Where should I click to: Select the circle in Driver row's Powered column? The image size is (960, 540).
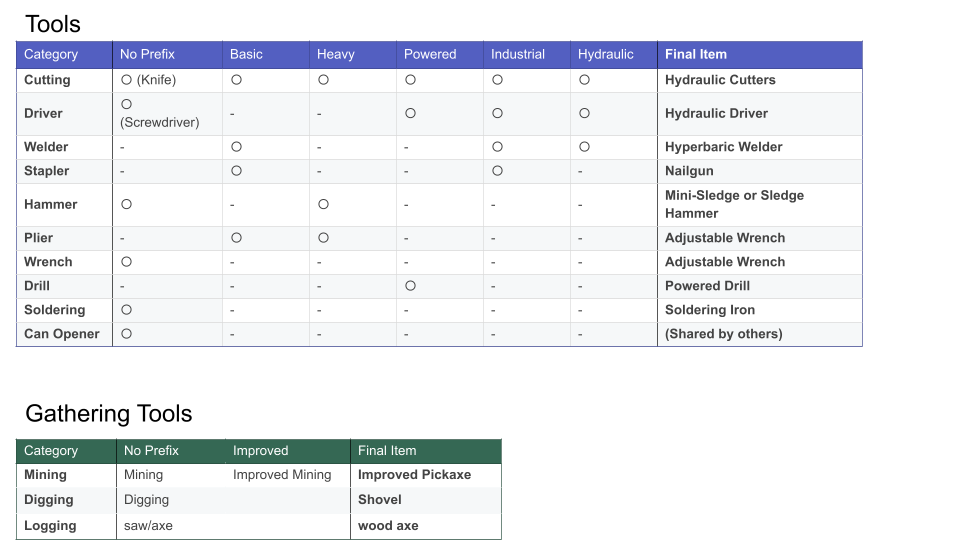click(410, 114)
